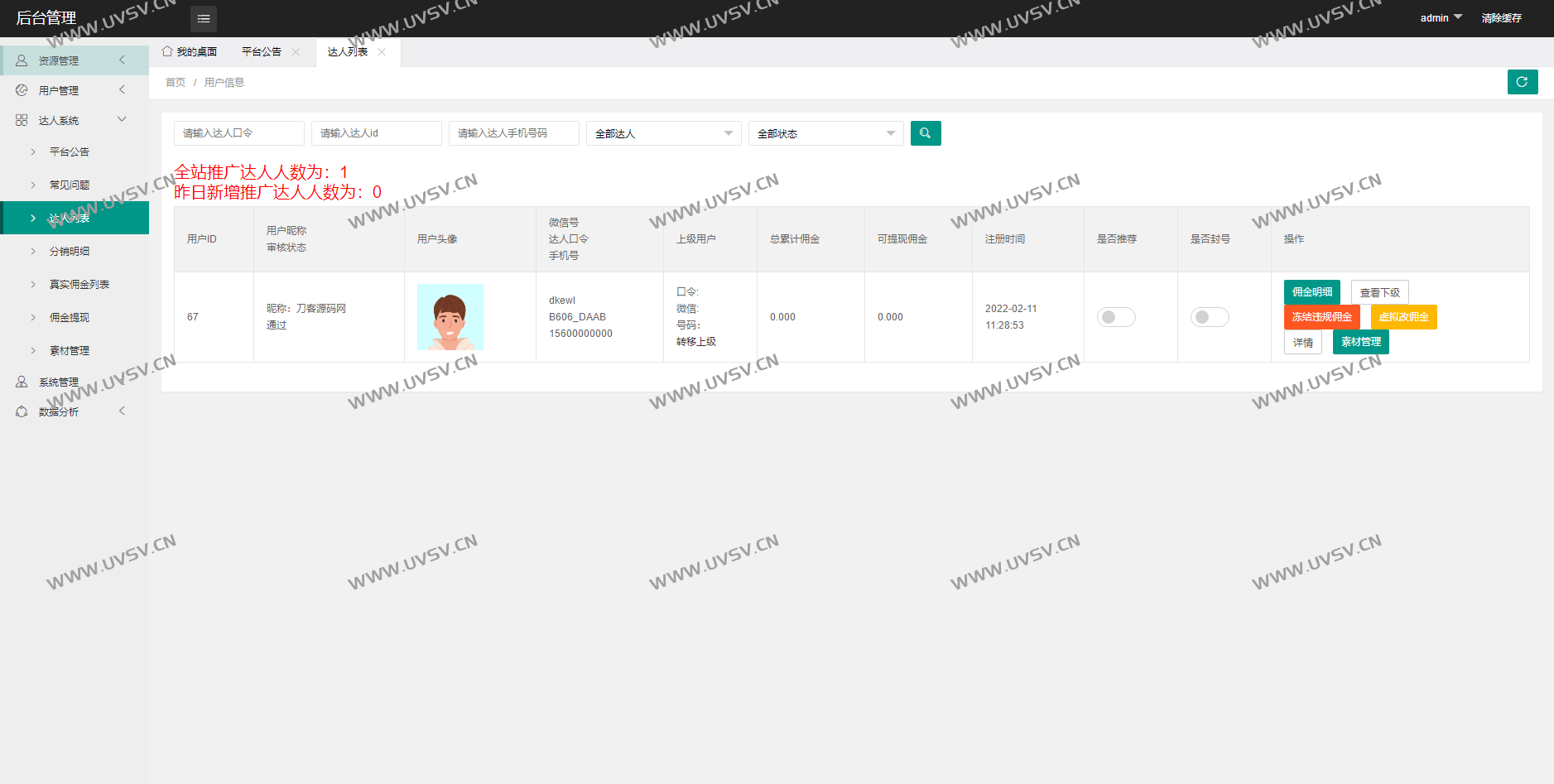Switch to the 我的桌面 tab
Screen dimensions: 1554x784
tap(190, 51)
